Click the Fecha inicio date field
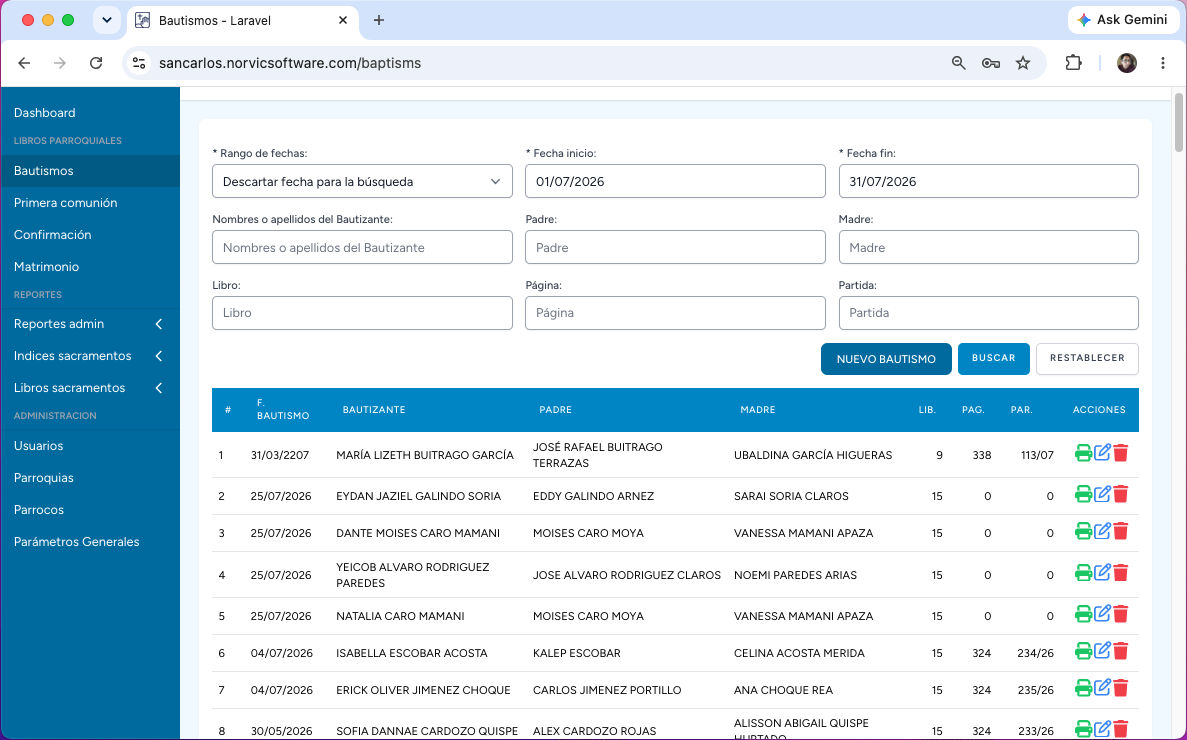Screen dimensions: 1187x740 (x=675, y=182)
